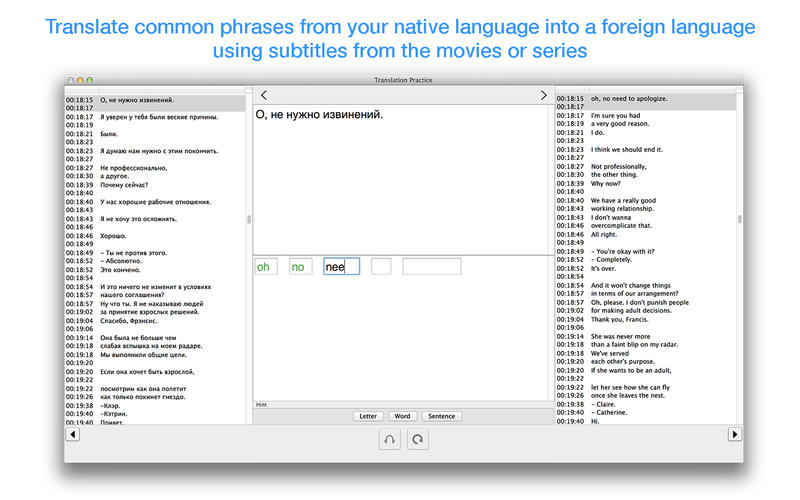Select English line 'Thank you, Francis.'

tap(619, 319)
